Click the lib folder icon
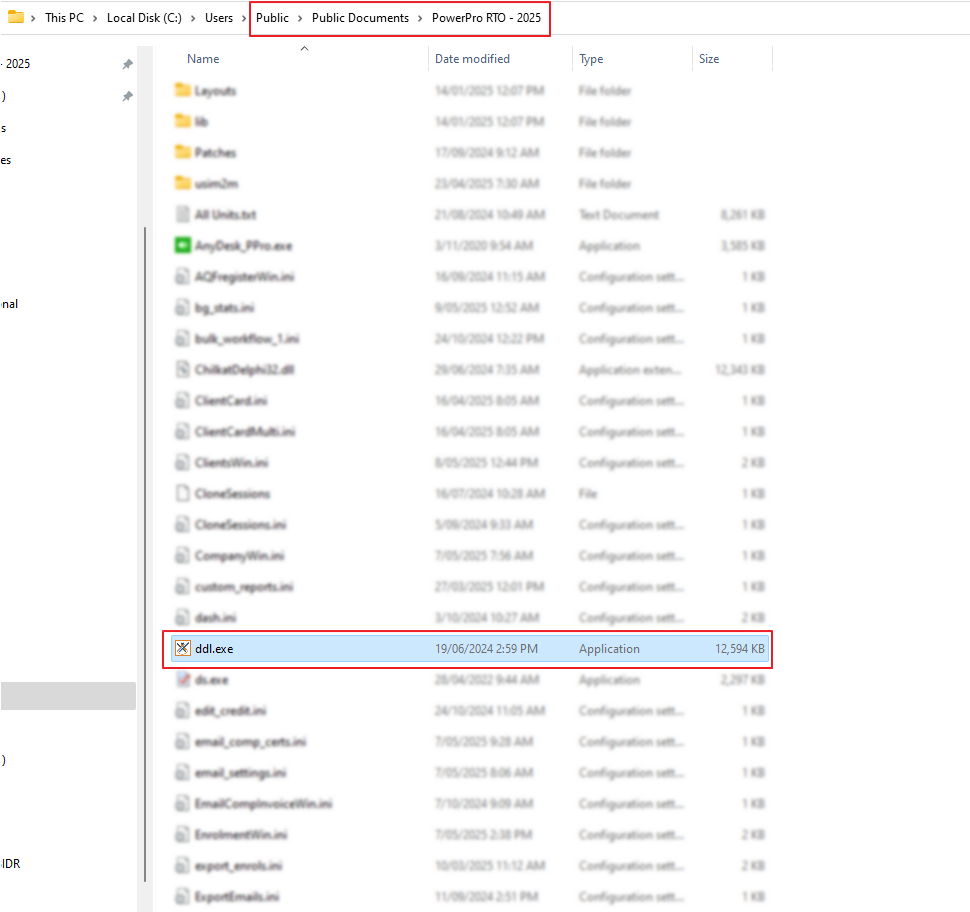970x912 pixels. pyautogui.click(x=182, y=121)
